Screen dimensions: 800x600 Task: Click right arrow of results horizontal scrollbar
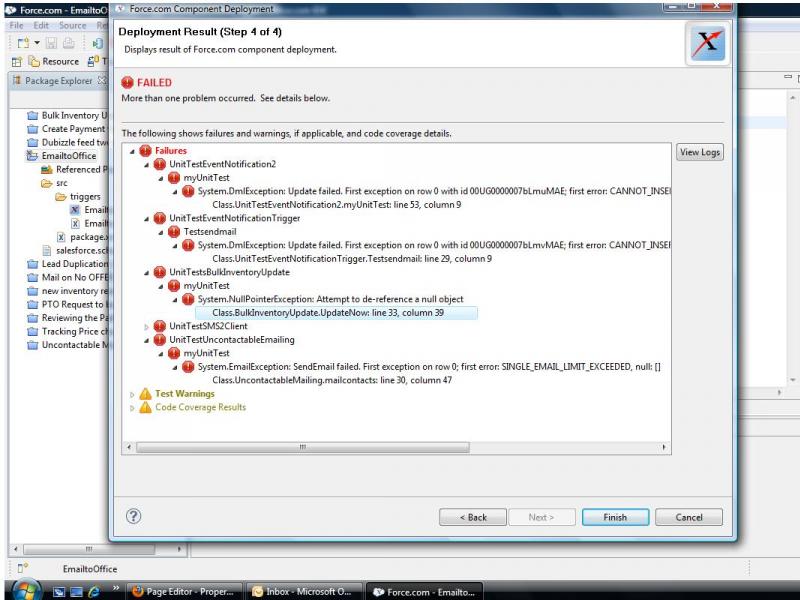tap(664, 447)
